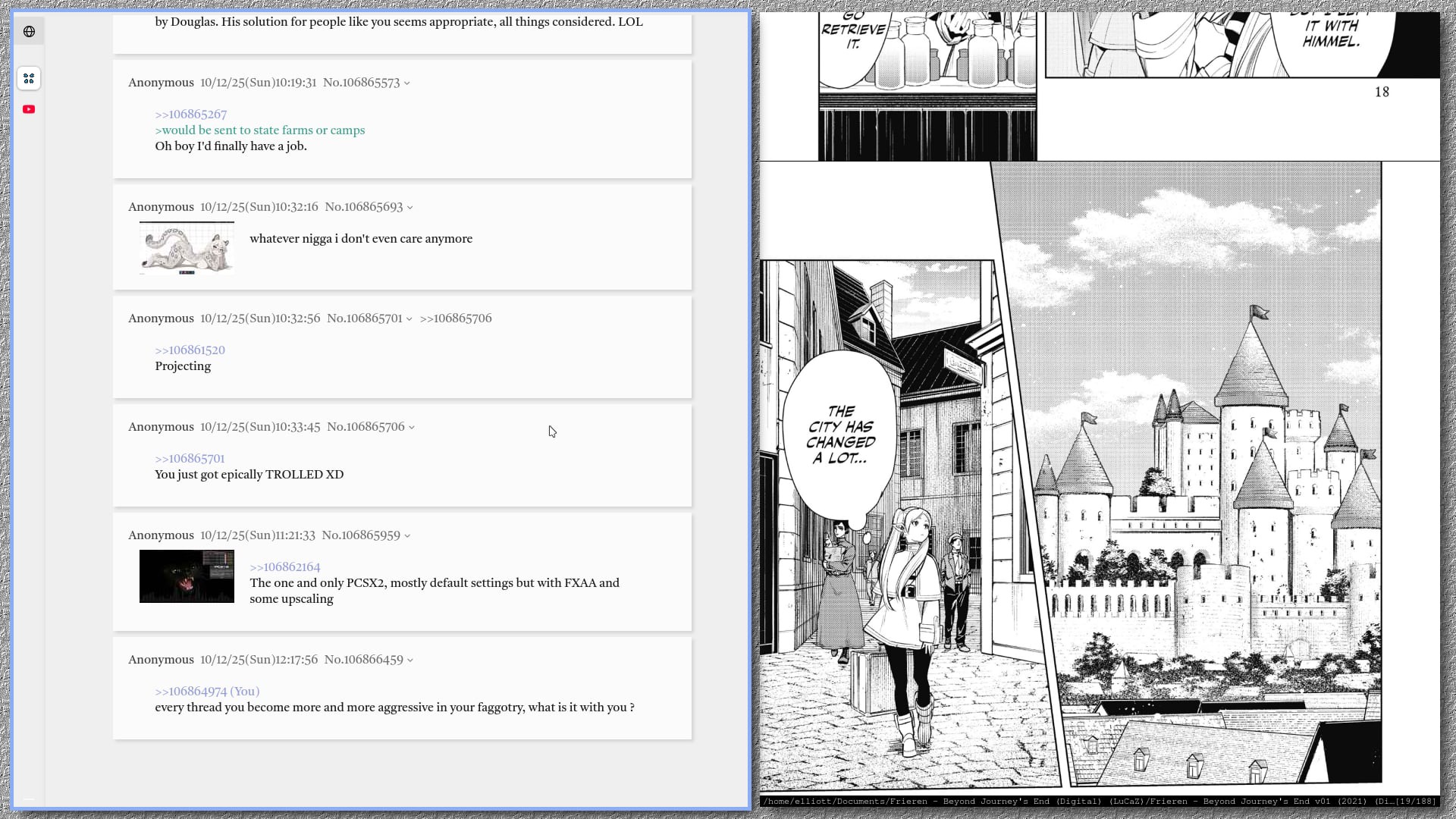Enlarge the snow leopard drawing thumbnail

[187, 248]
